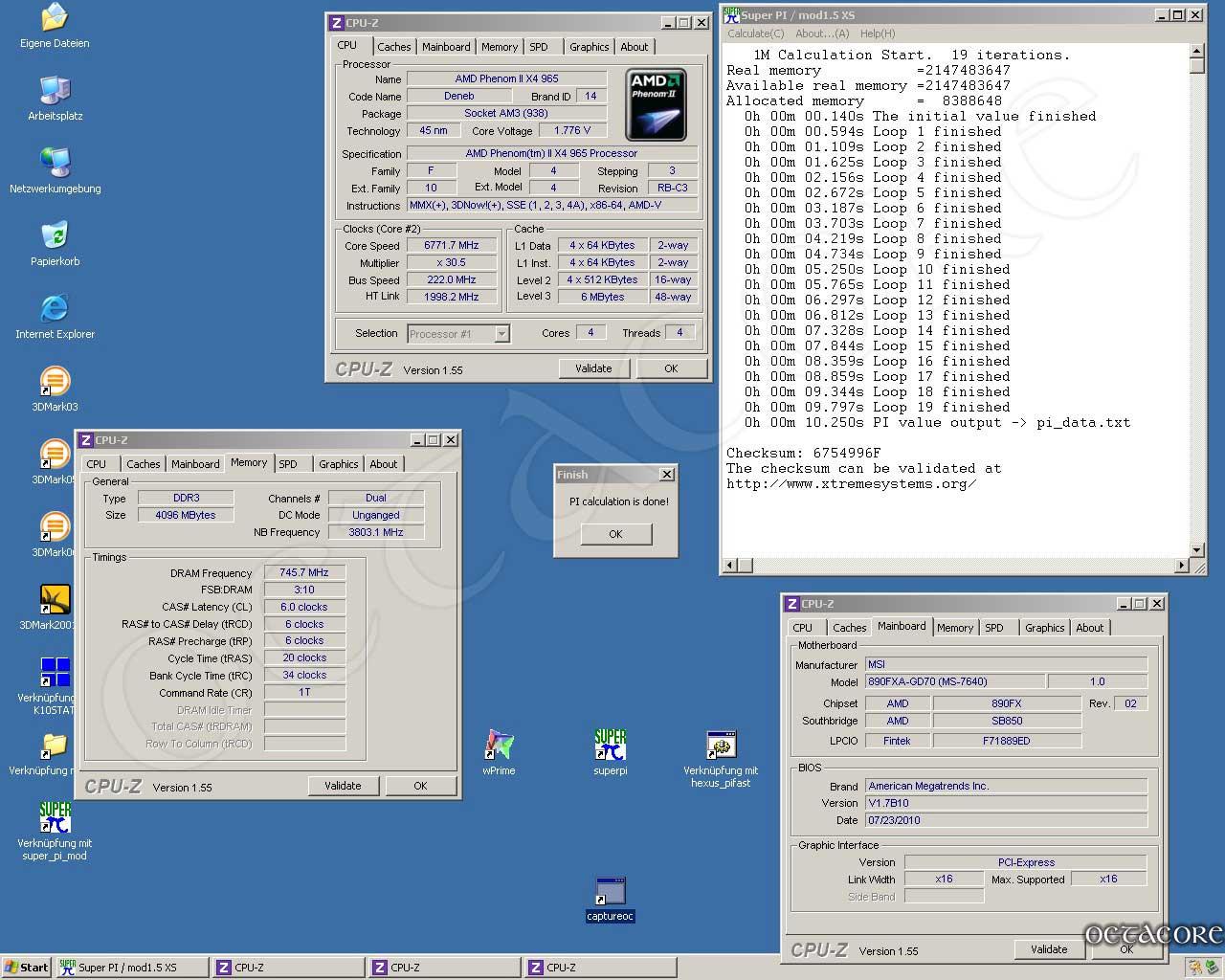Screen dimensions: 1225x980
Task: Open the Calculate(C) menu in Super PI
Action: (756, 33)
